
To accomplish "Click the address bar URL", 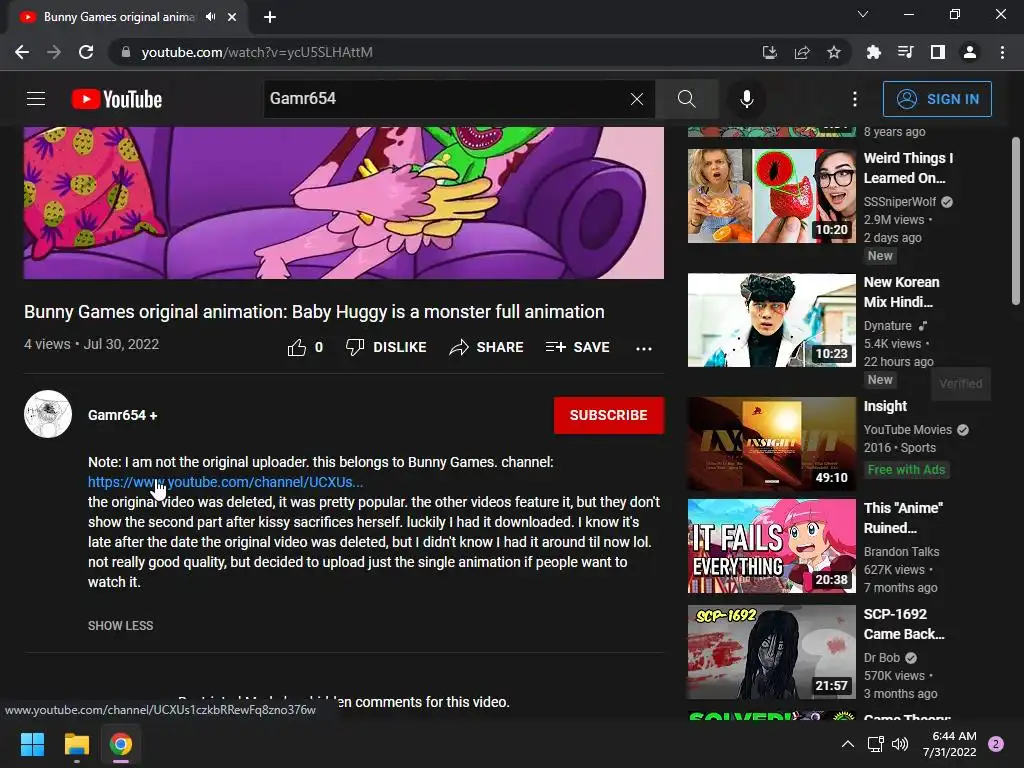I will [x=257, y=52].
